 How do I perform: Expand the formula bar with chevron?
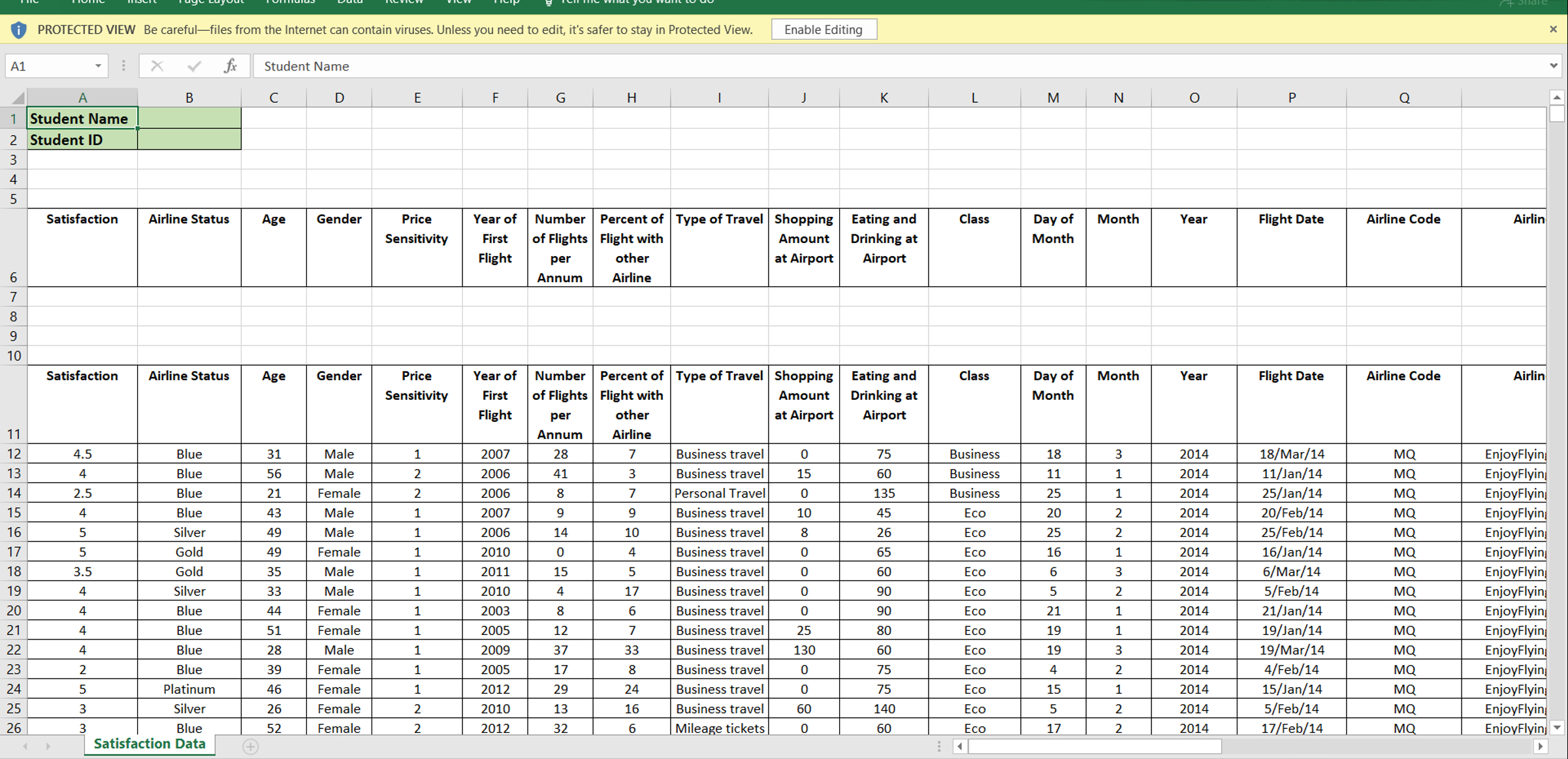[x=1553, y=66]
